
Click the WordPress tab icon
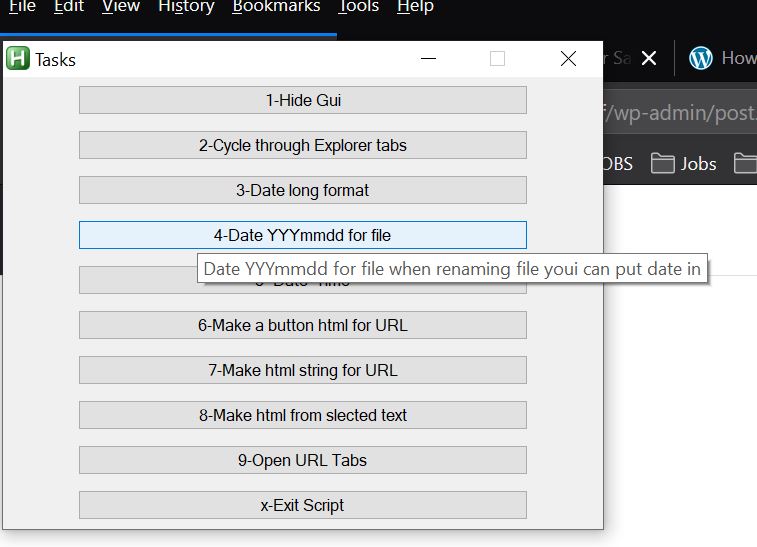tap(702, 59)
